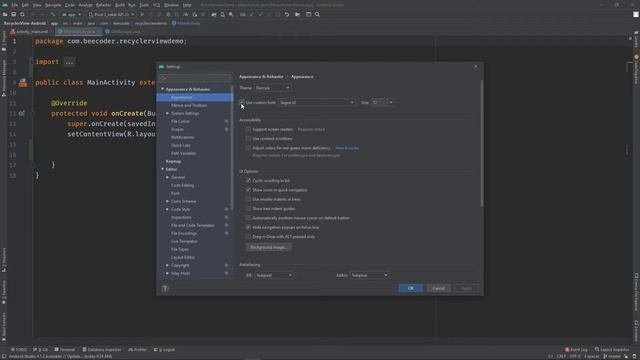The width and height of the screenshot is (640, 360).
Task: Click the Attach Debugger to process icon
Action: click(x=195, y=14)
